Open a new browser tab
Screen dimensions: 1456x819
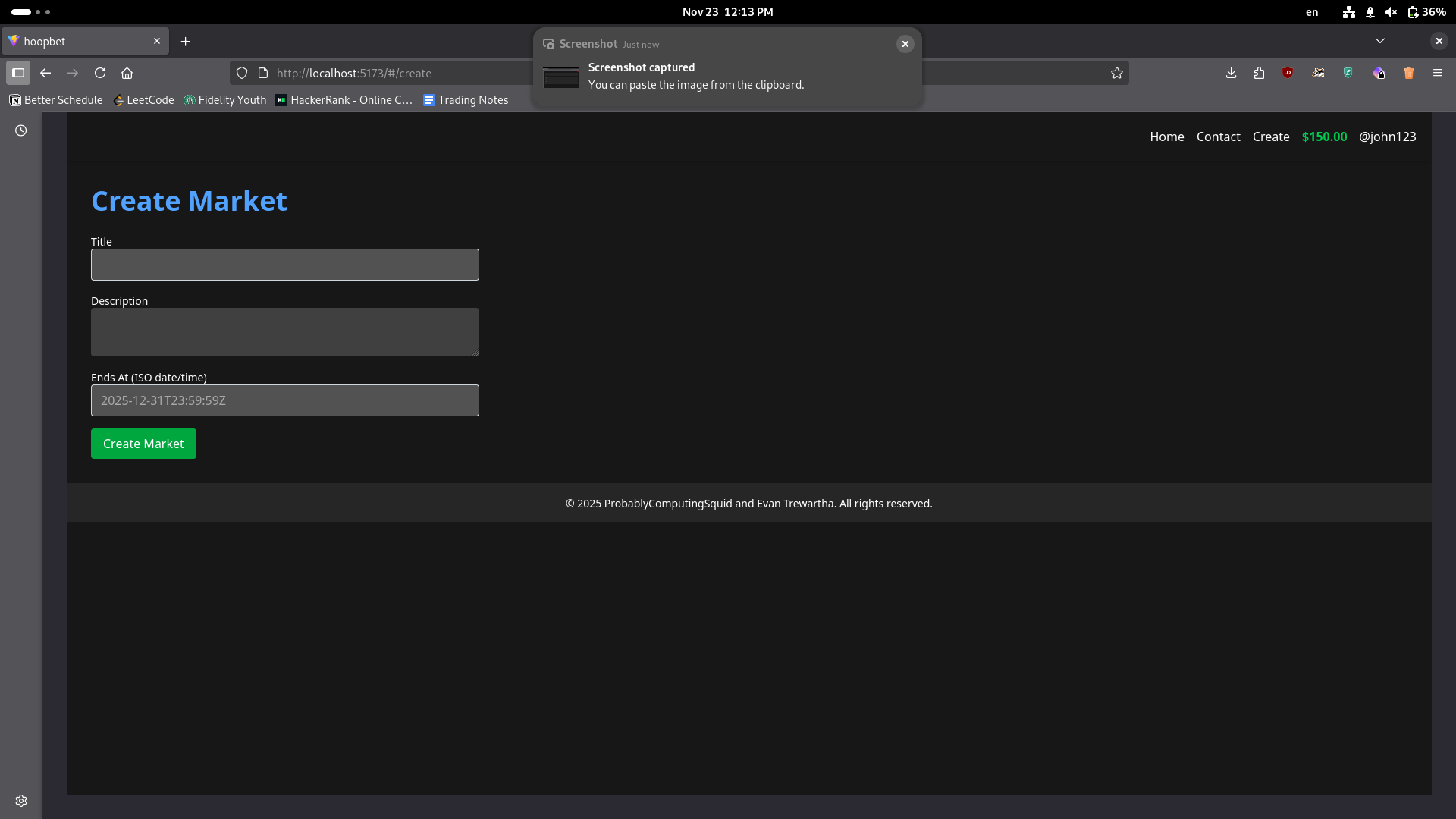click(186, 42)
